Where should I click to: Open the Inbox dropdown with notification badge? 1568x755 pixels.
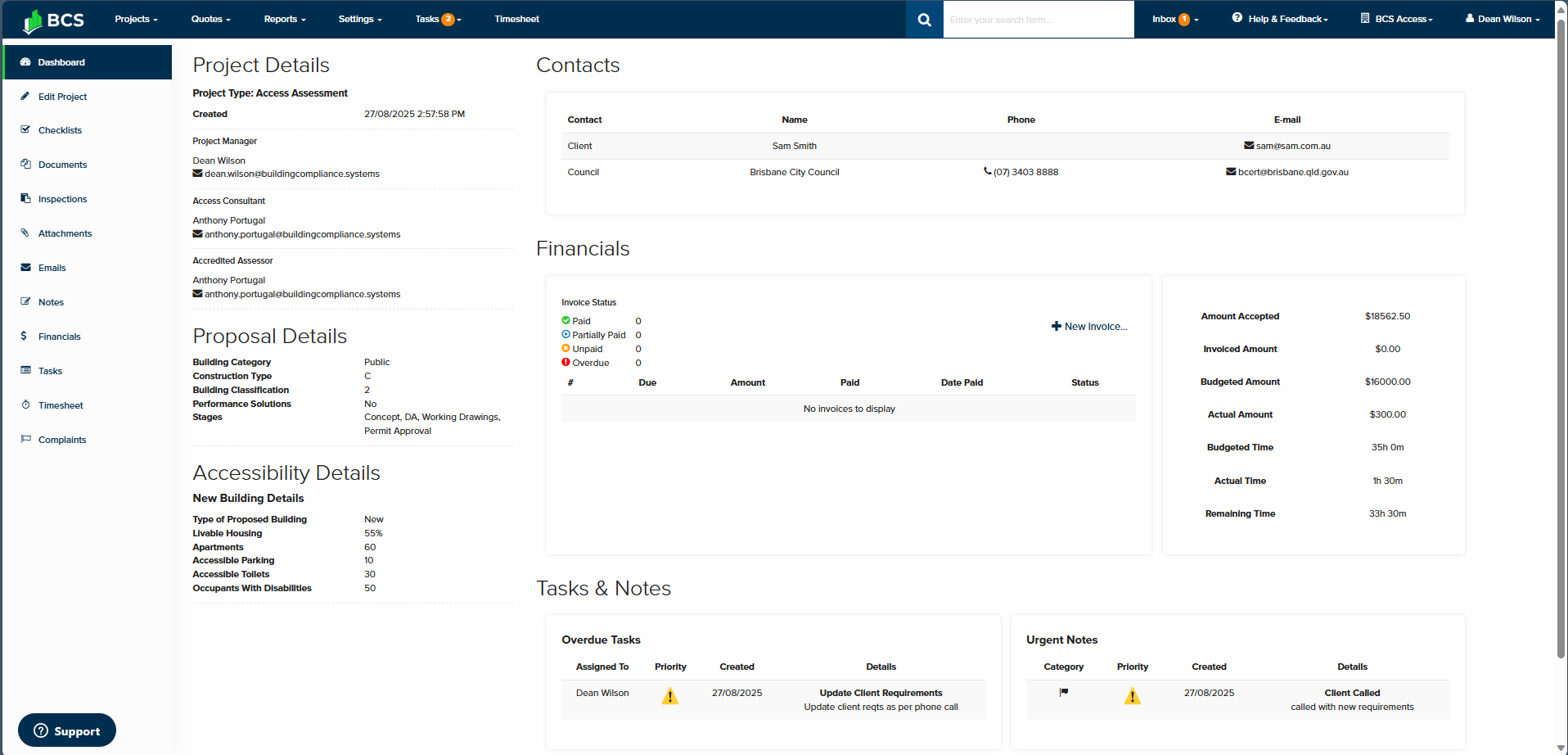coord(1174,19)
